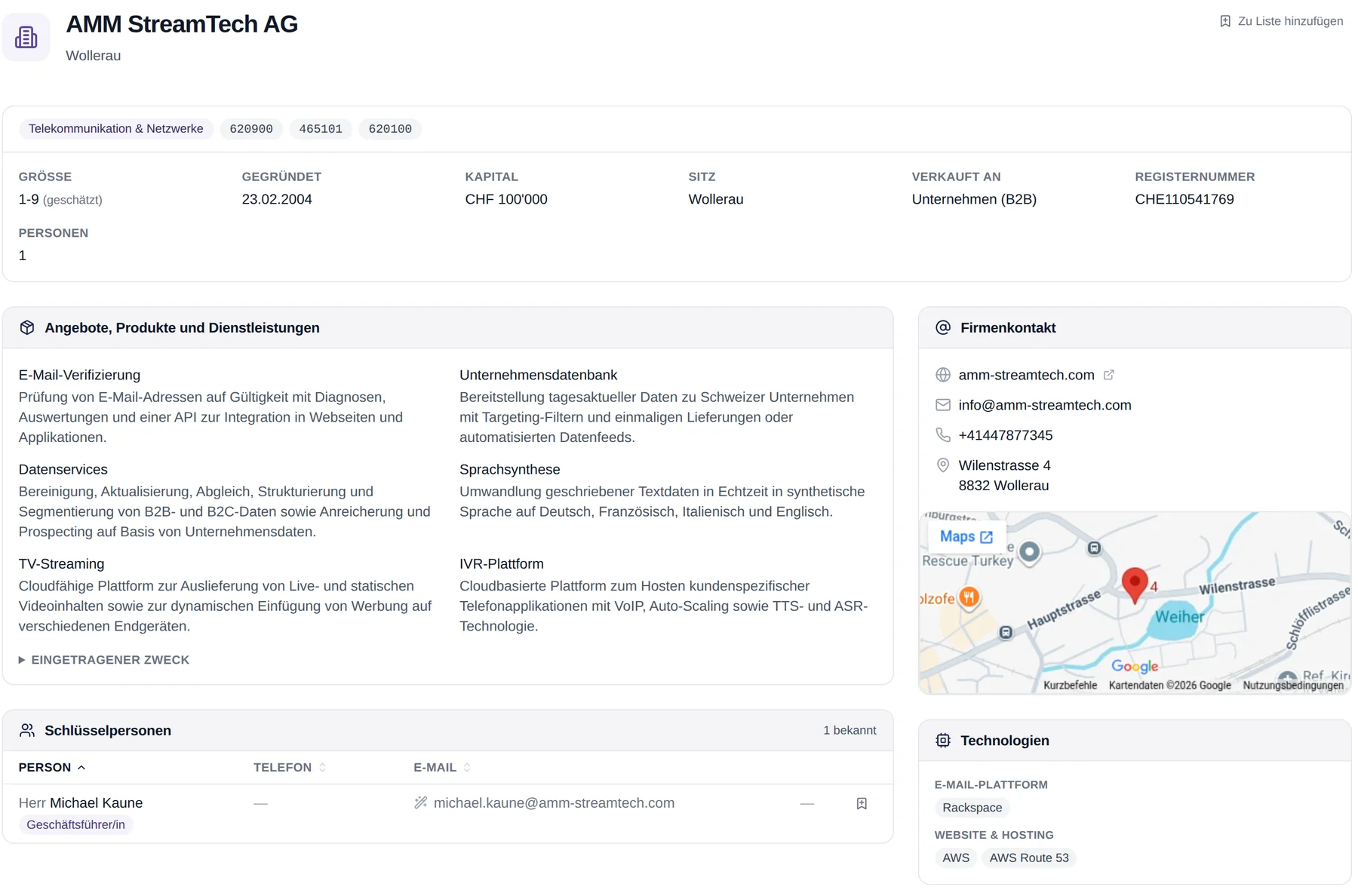Click the globe icon in Firmenkontakt
Screen dimensions: 1358x896
(x=943, y=375)
